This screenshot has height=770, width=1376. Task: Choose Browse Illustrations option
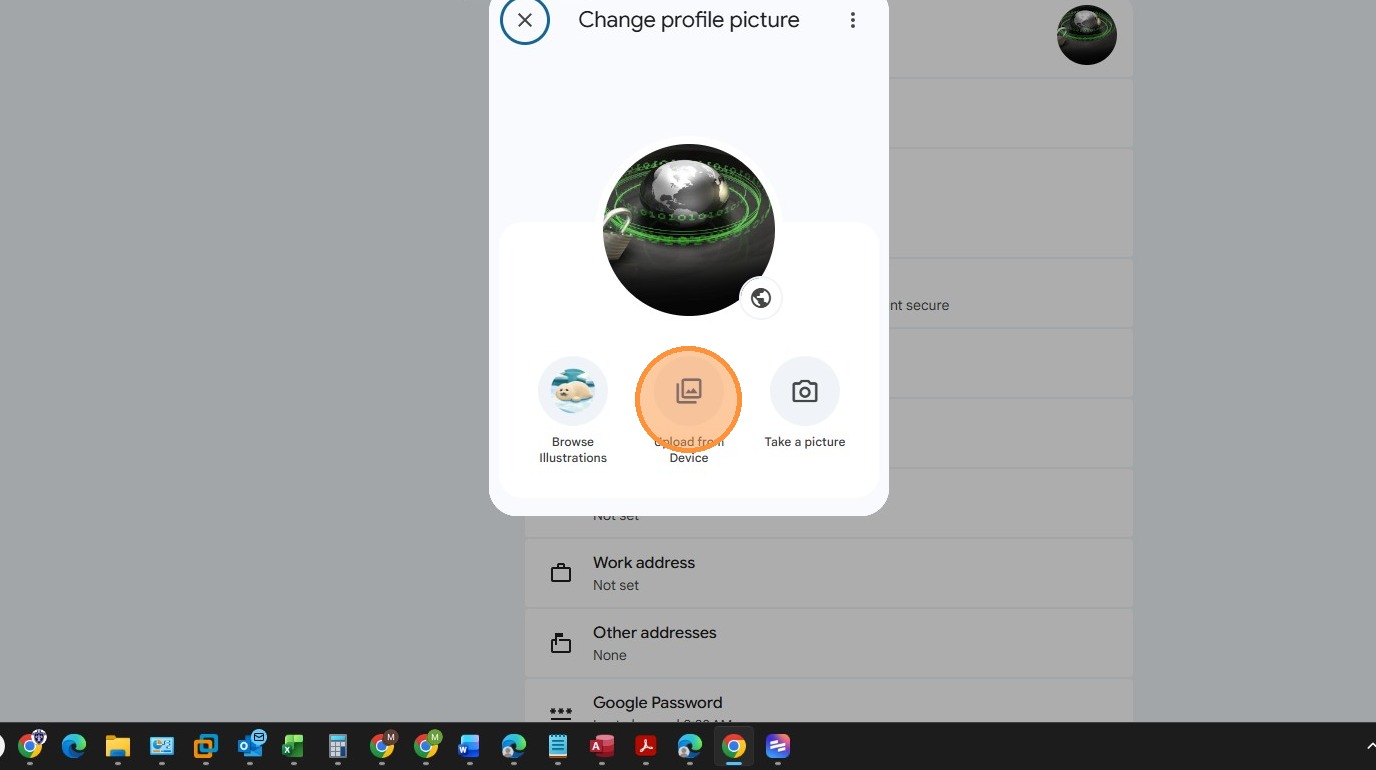click(x=573, y=410)
